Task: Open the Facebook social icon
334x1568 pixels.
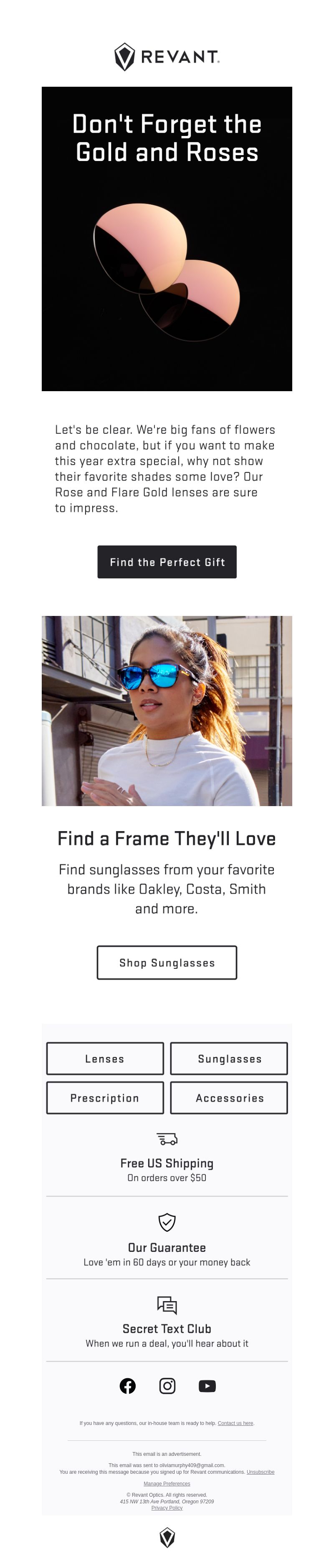Action: coord(127,1385)
